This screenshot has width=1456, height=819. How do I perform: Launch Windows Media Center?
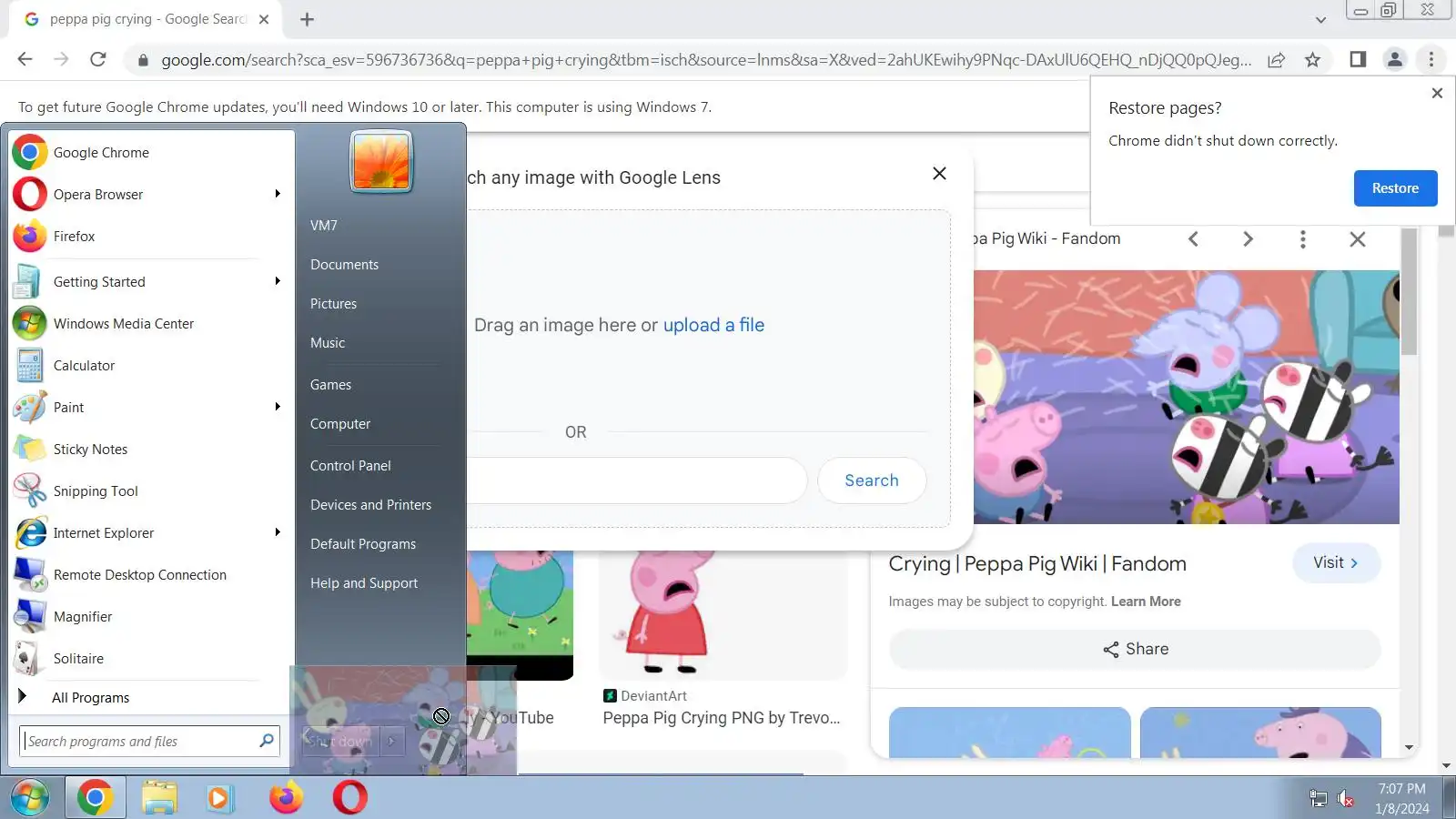click(150, 324)
